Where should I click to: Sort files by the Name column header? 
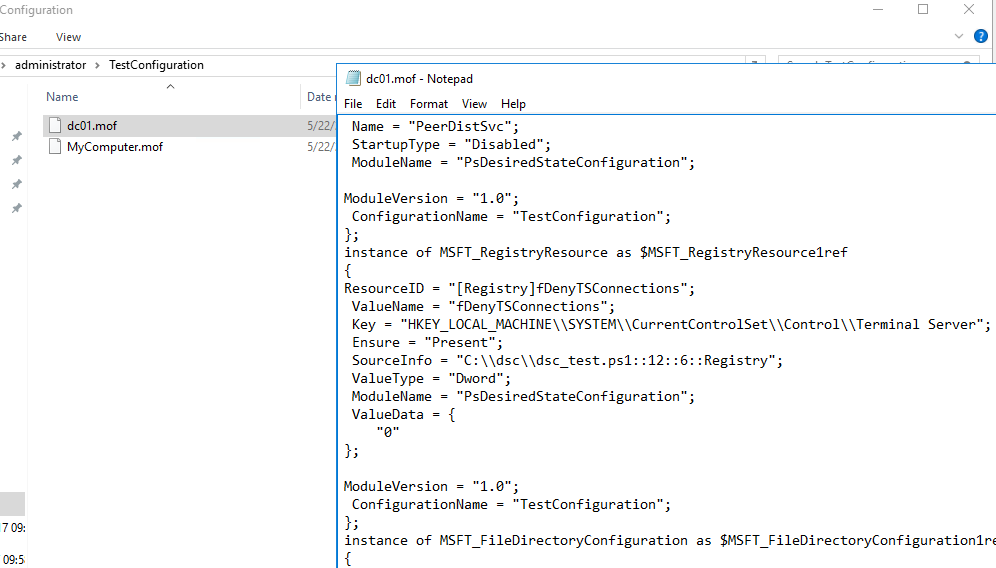[x=62, y=97]
